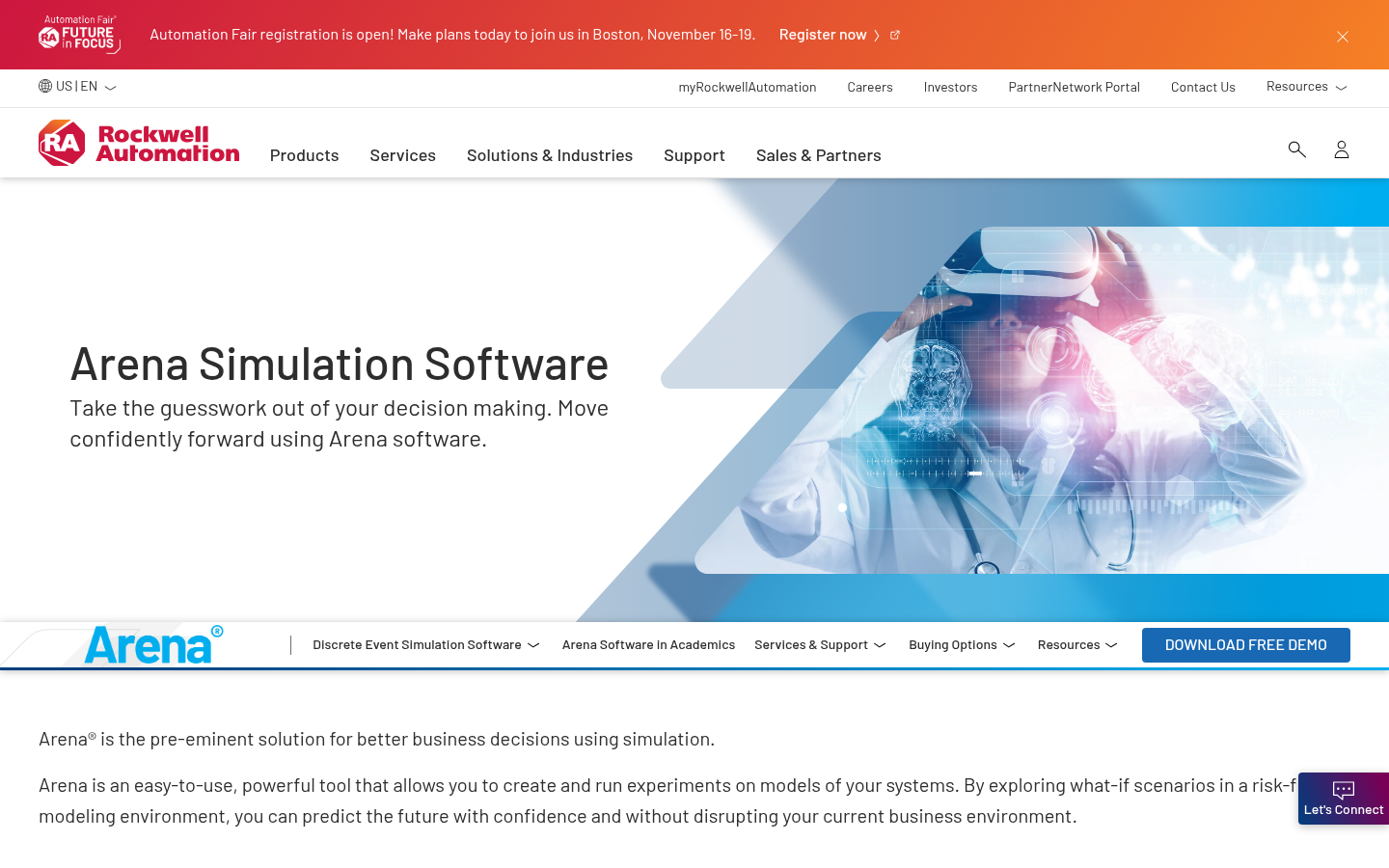
Task: Open the user account profile icon
Action: coord(1342,149)
